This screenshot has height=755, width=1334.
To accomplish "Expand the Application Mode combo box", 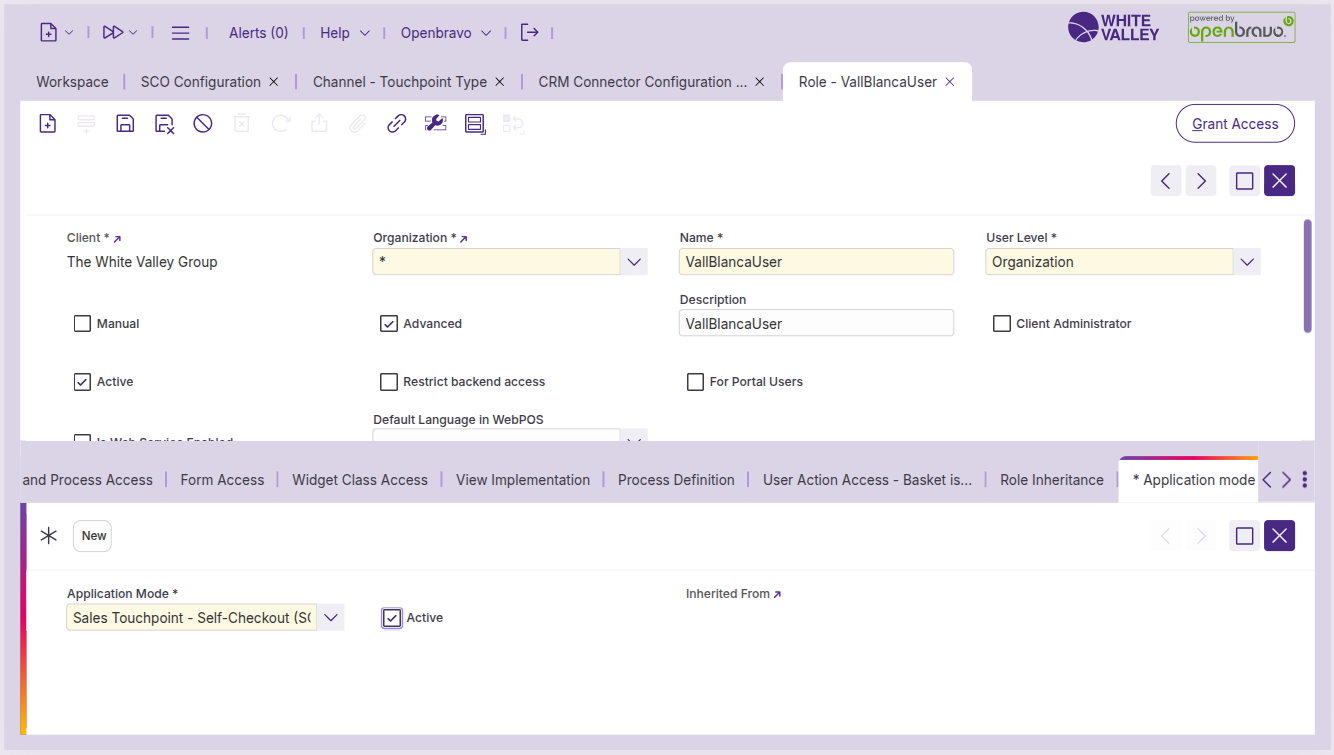I will pos(331,618).
